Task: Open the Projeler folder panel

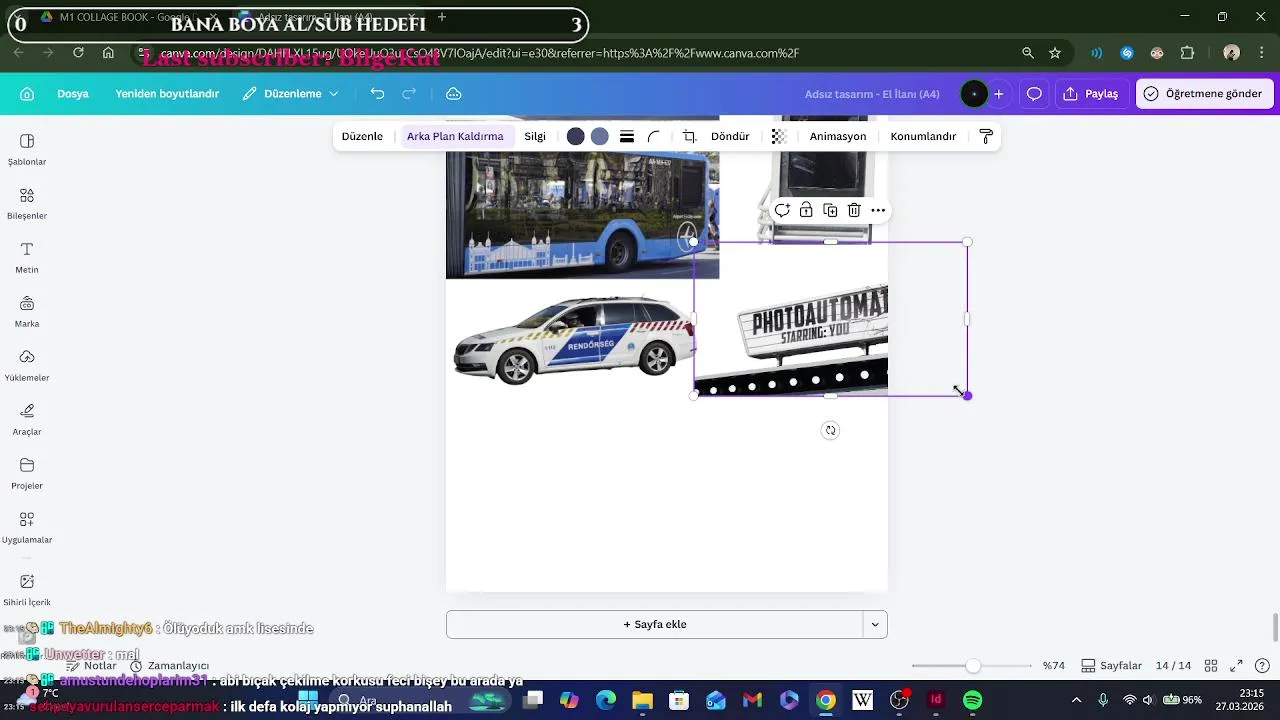Action: coord(27,473)
